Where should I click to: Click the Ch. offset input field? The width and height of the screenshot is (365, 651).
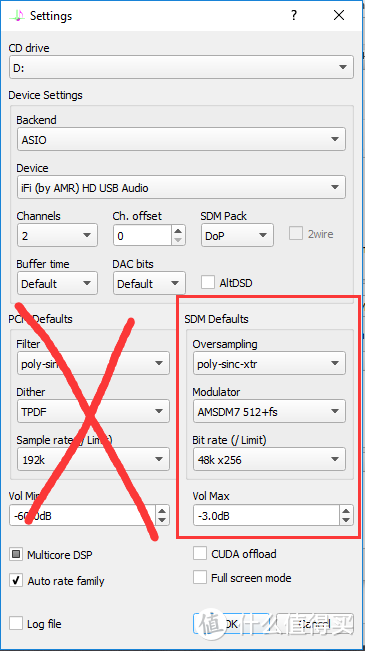(142, 235)
